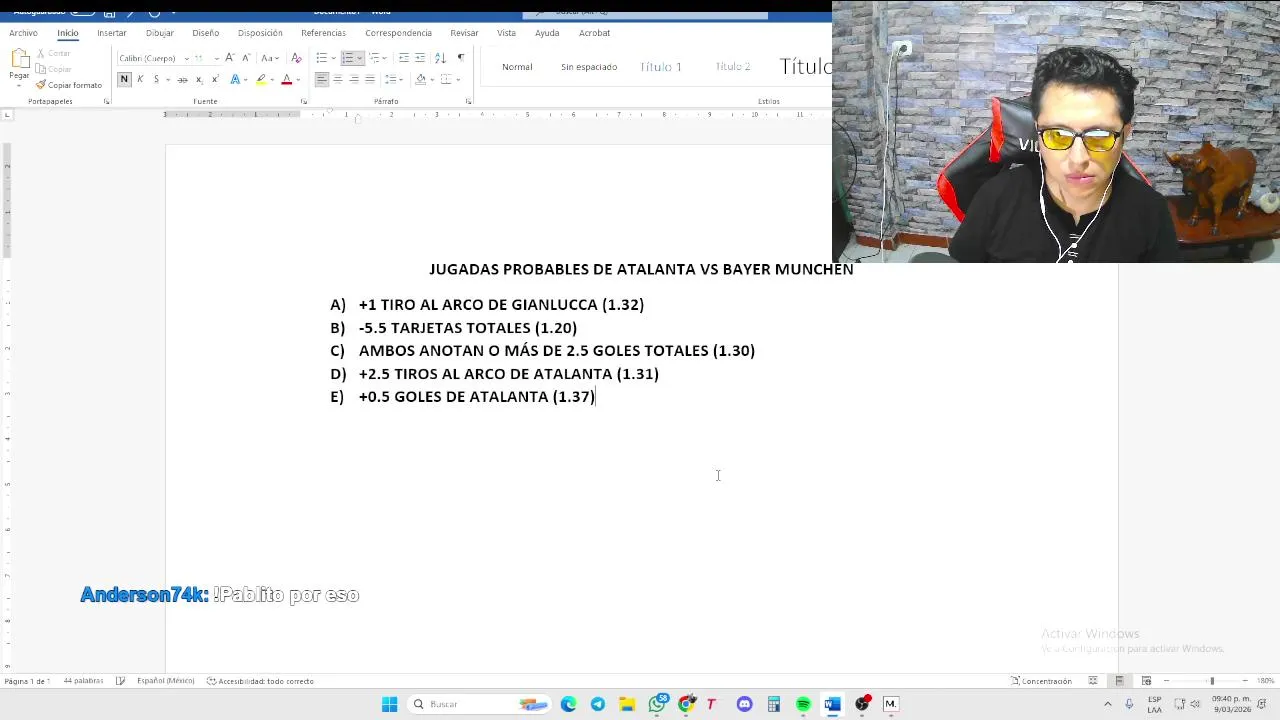1280x720 pixels.
Task: Open the Windows Start menu
Action: 389,704
